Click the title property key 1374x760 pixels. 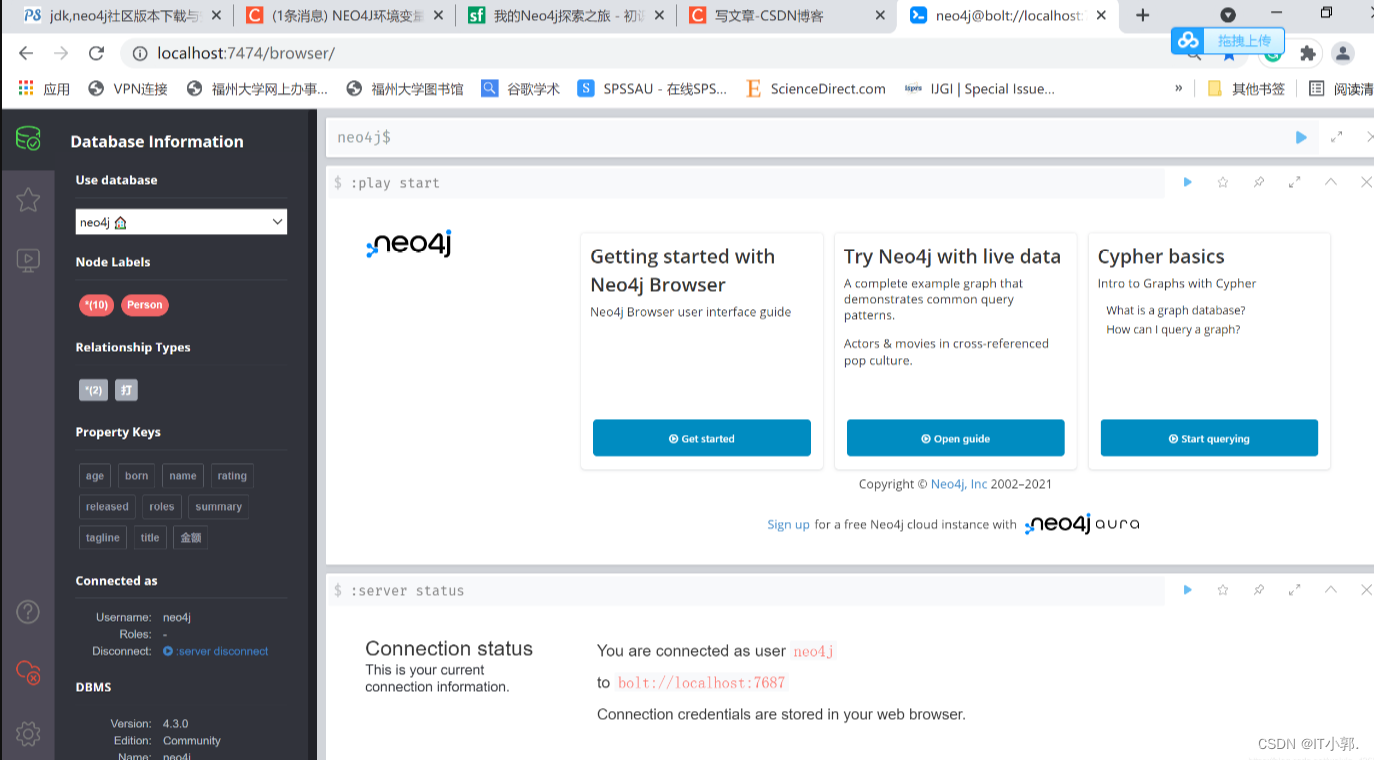[150, 538]
